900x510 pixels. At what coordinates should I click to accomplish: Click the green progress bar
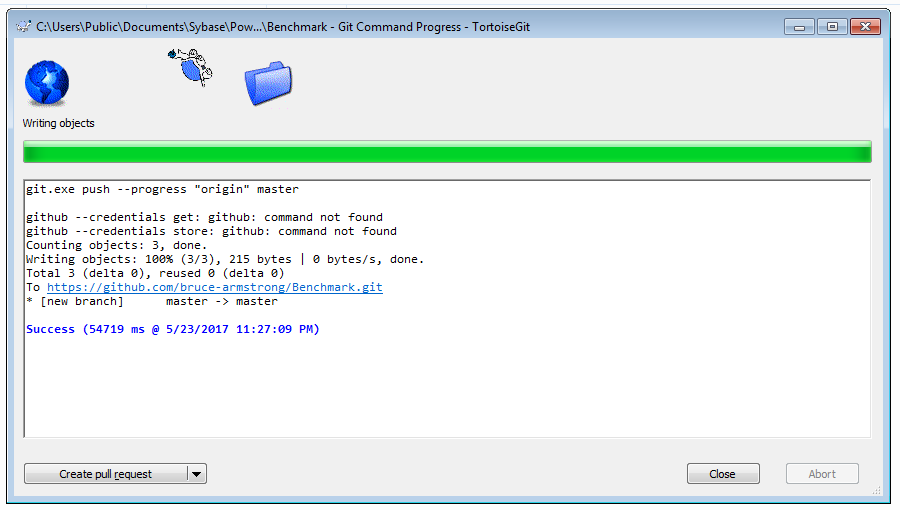[x=447, y=152]
